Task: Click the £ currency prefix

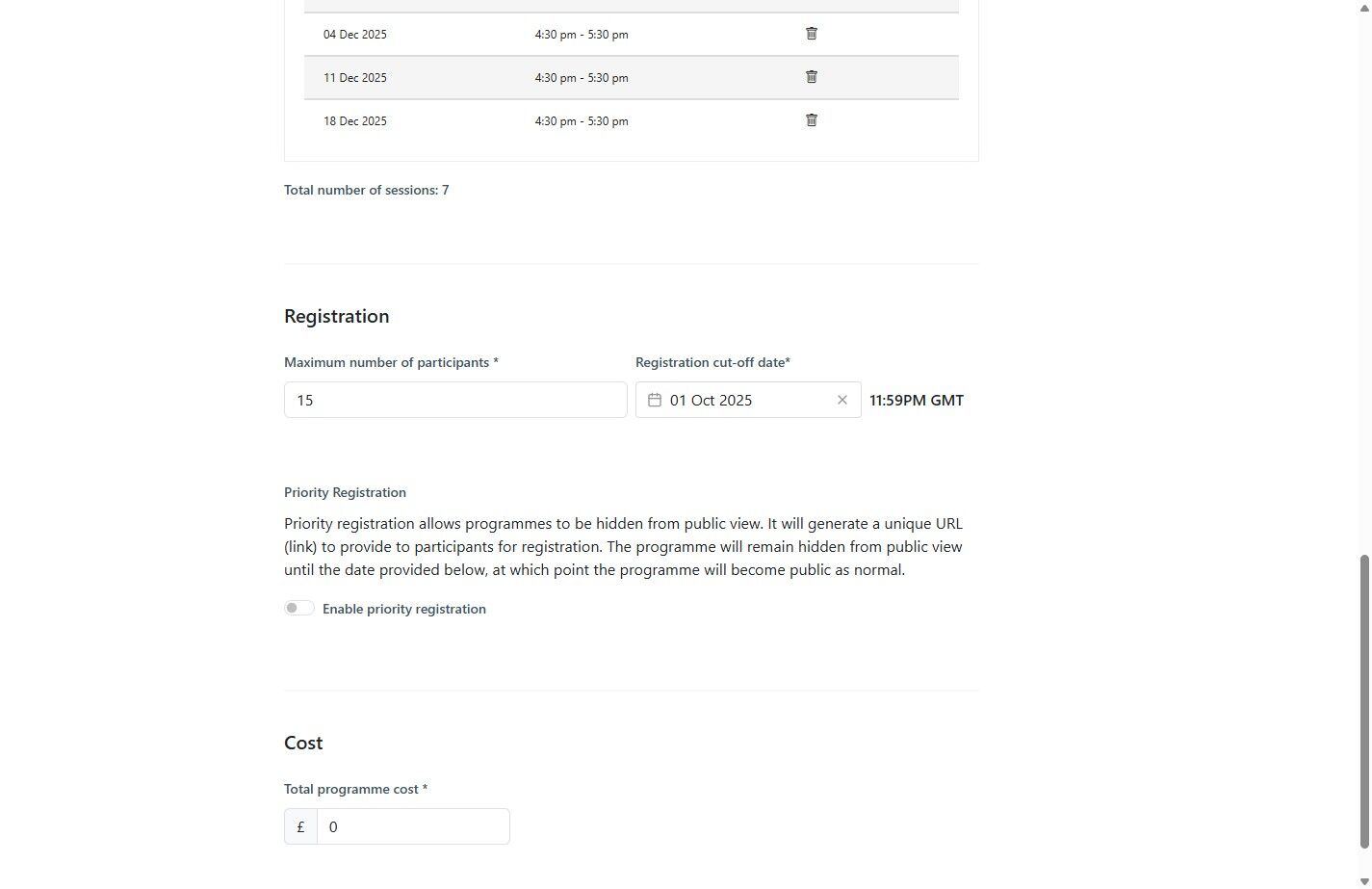Action: [x=300, y=826]
